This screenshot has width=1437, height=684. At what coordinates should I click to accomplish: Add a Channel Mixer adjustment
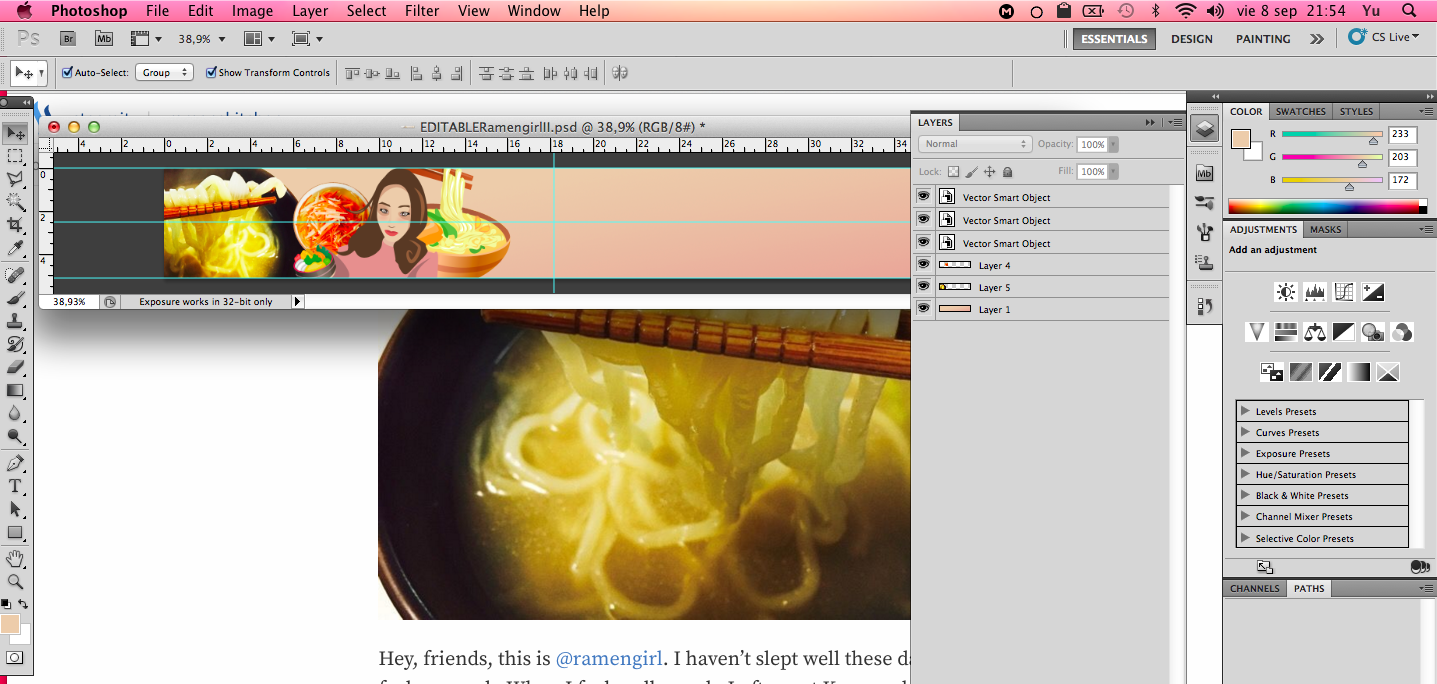click(x=1402, y=331)
